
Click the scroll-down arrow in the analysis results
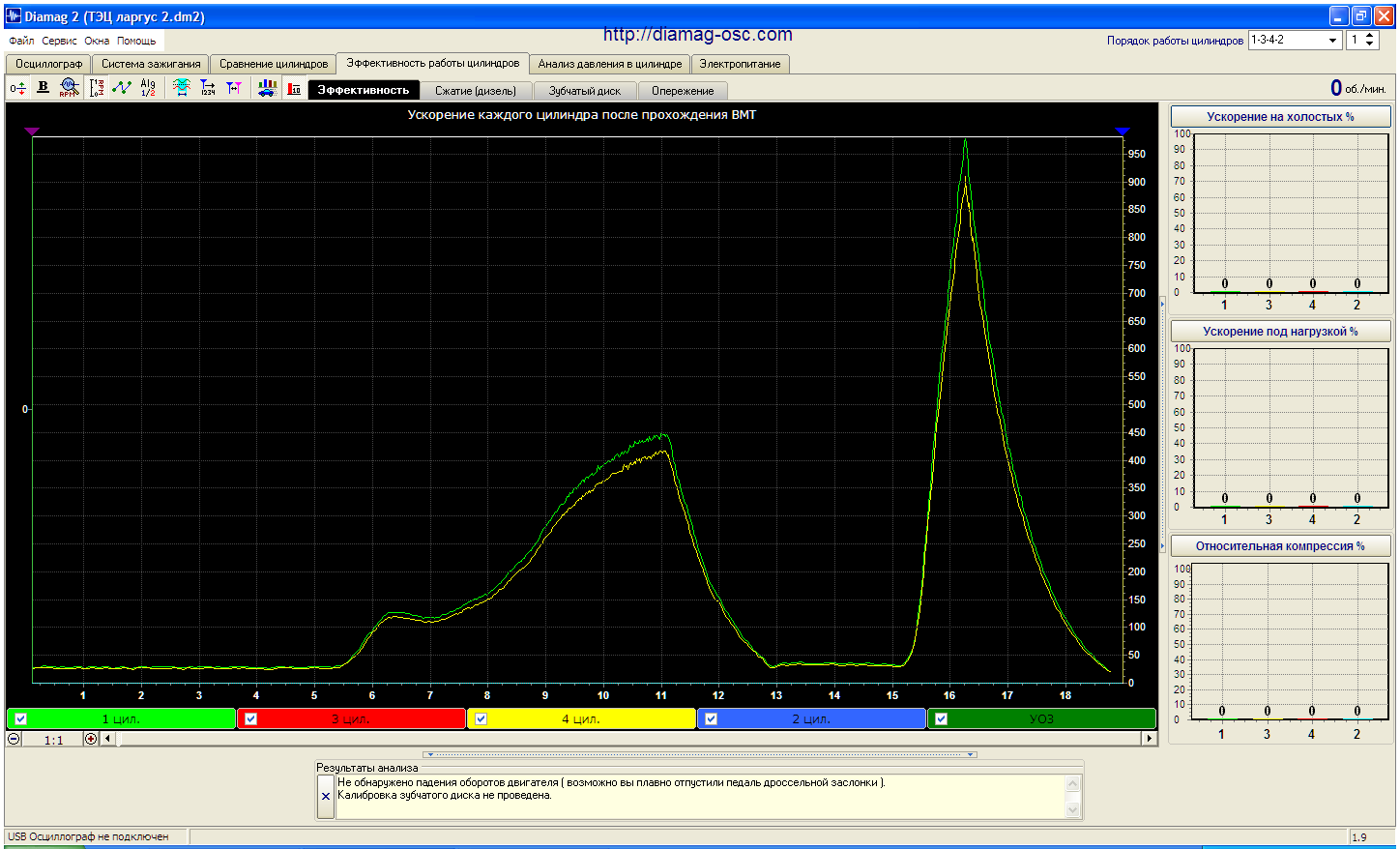[x=1073, y=810]
